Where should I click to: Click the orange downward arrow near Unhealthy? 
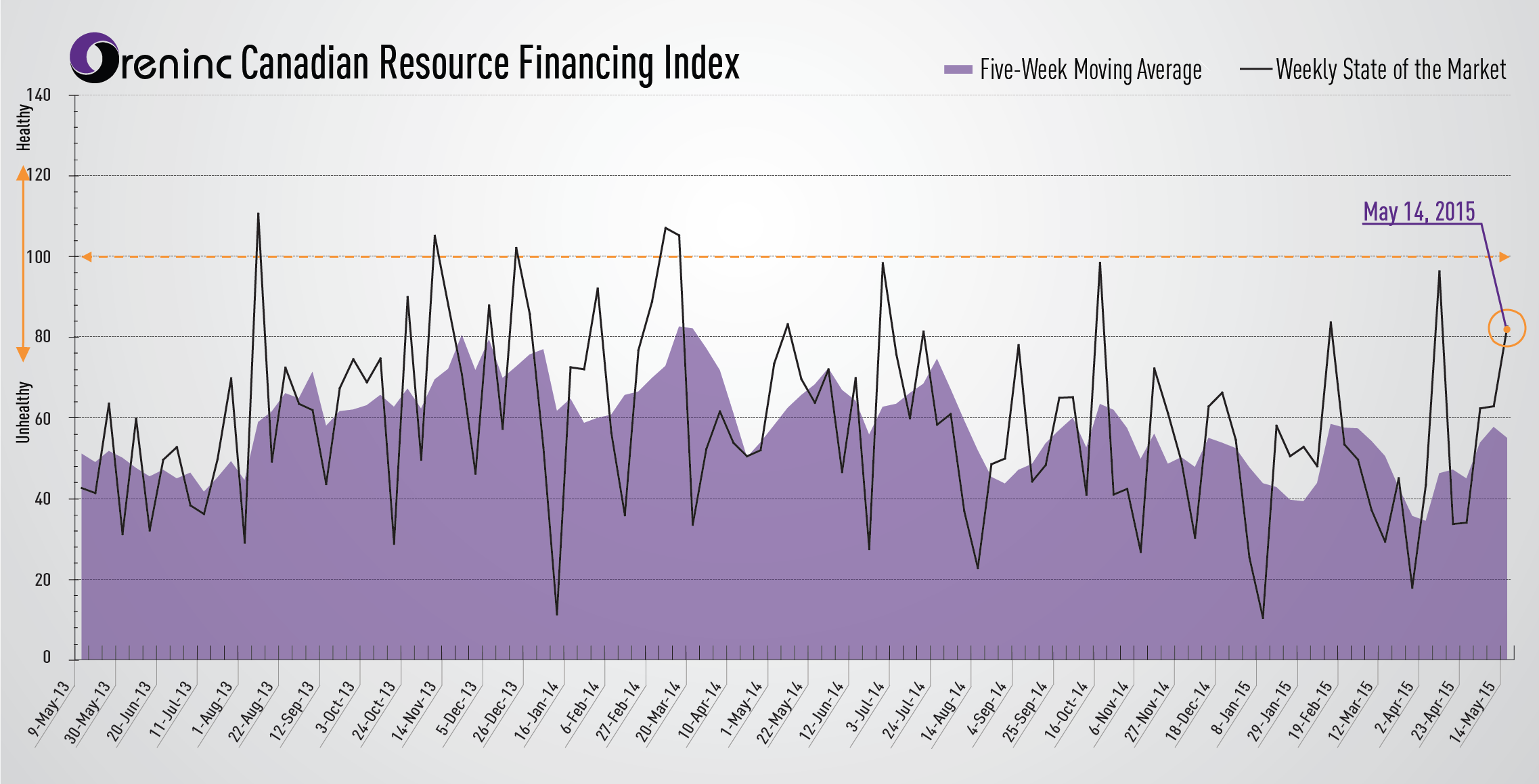tap(23, 354)
